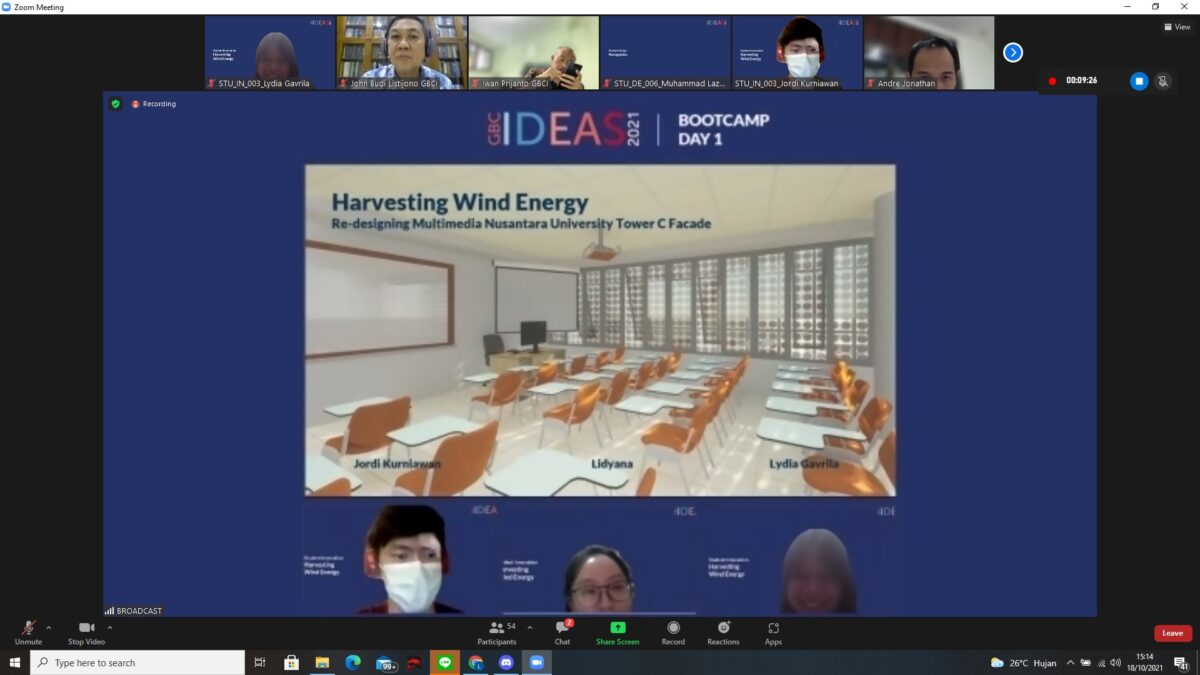Image resolution: width=1200 pixels, height=675 pixels.
Task: Open the arrow menu next to Participants
Action: coord(529,627)
